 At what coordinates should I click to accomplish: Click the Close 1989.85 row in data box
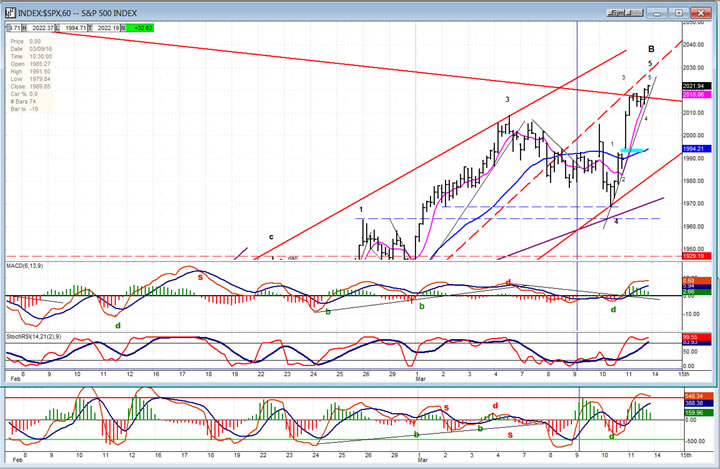coord(31,86)
